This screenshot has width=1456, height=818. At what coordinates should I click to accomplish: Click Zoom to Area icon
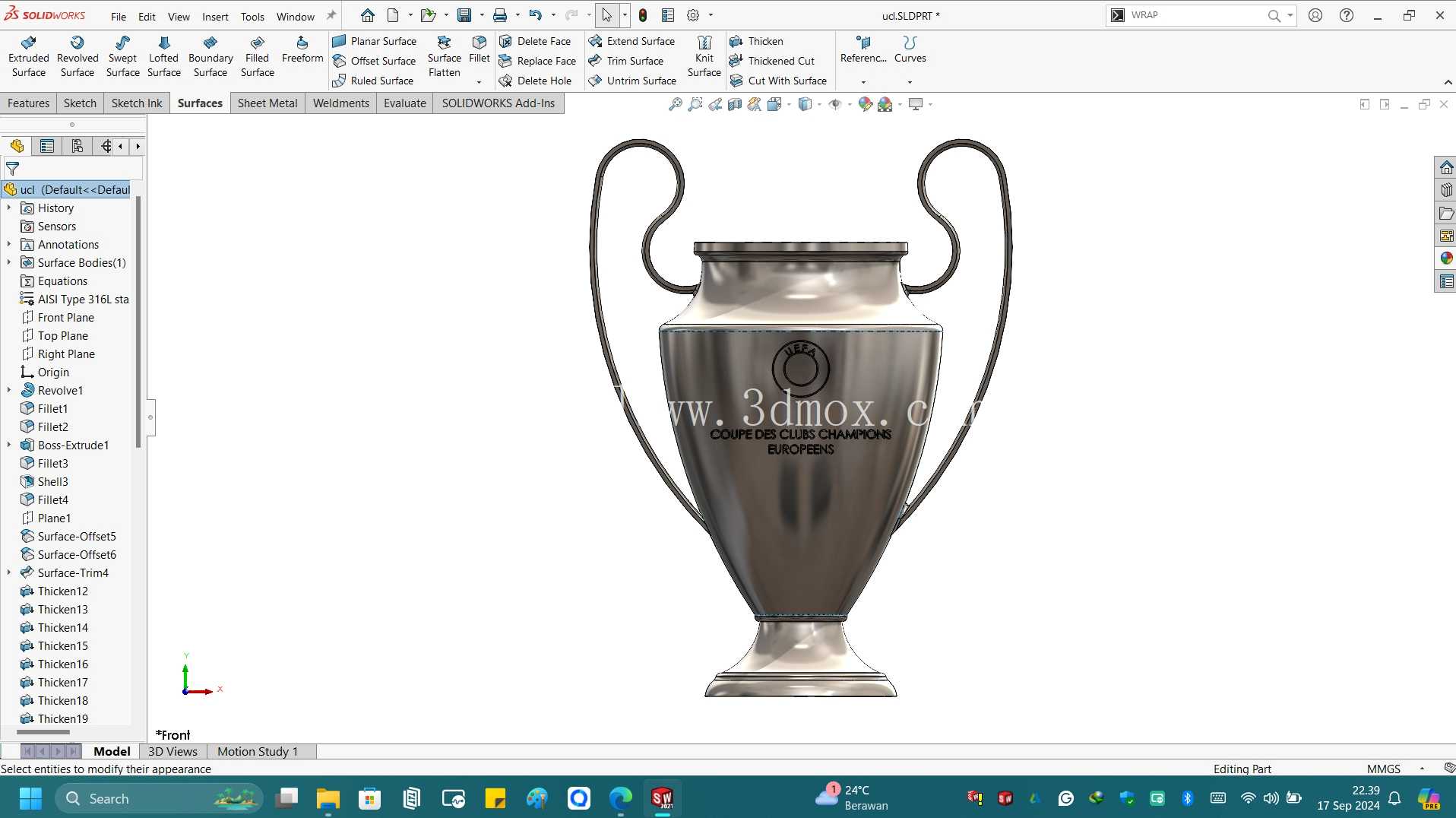pos(695,104)
